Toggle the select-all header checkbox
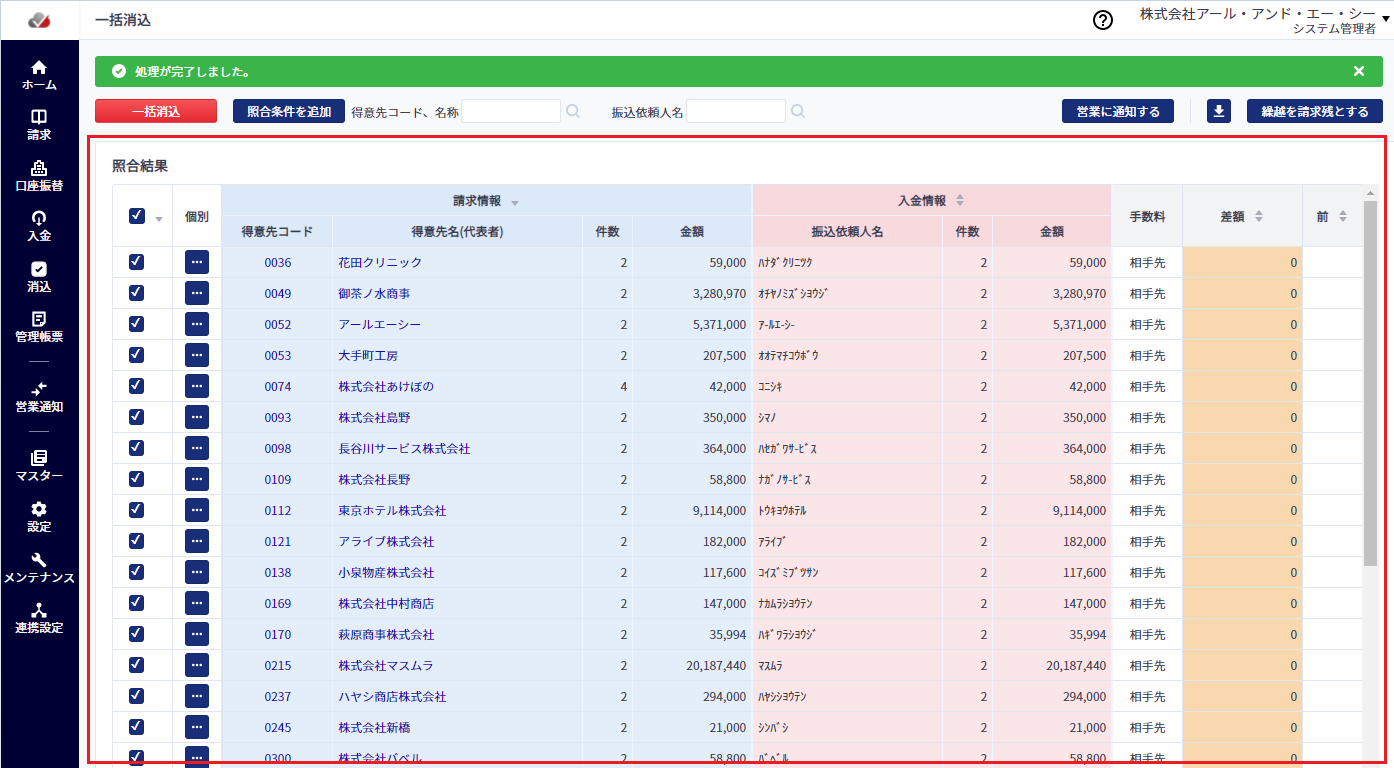 click(137, 215)
